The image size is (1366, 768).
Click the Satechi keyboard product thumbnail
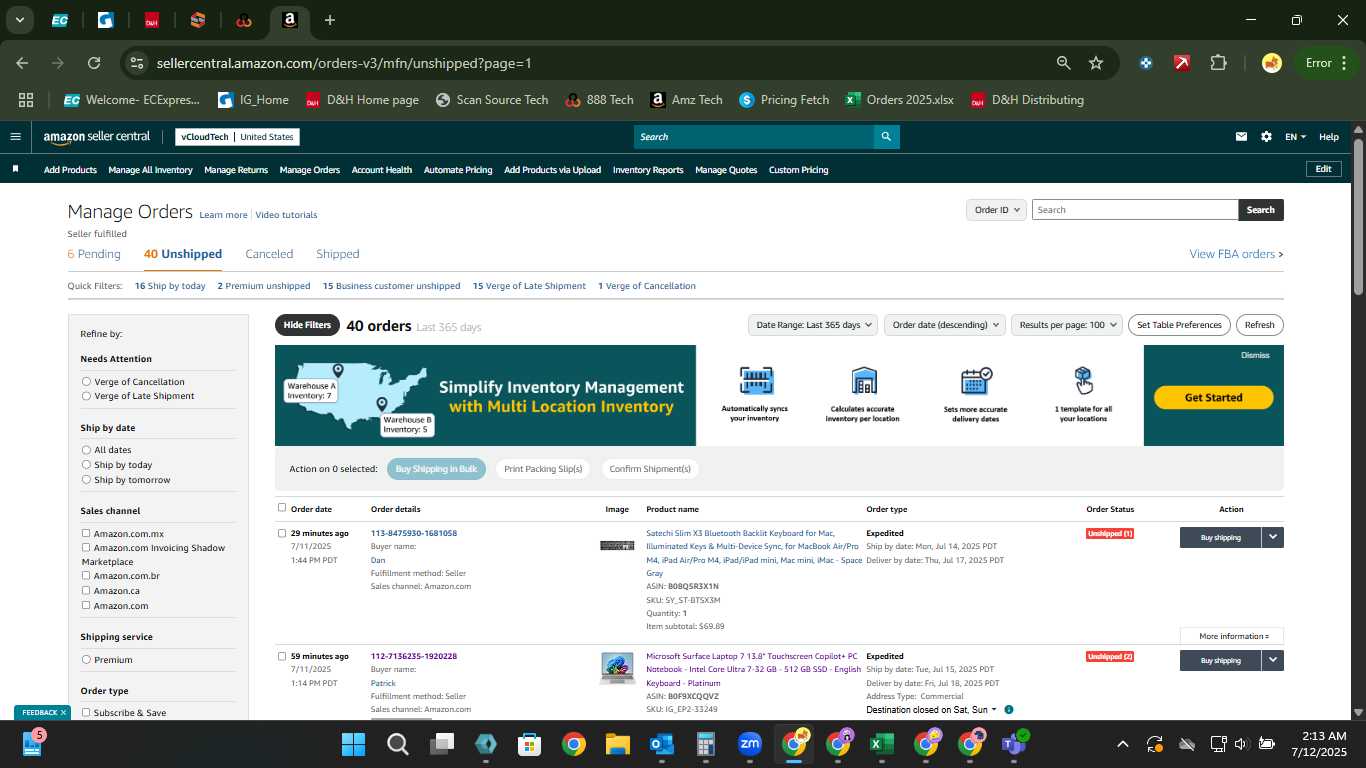click(x=617, y=545)
